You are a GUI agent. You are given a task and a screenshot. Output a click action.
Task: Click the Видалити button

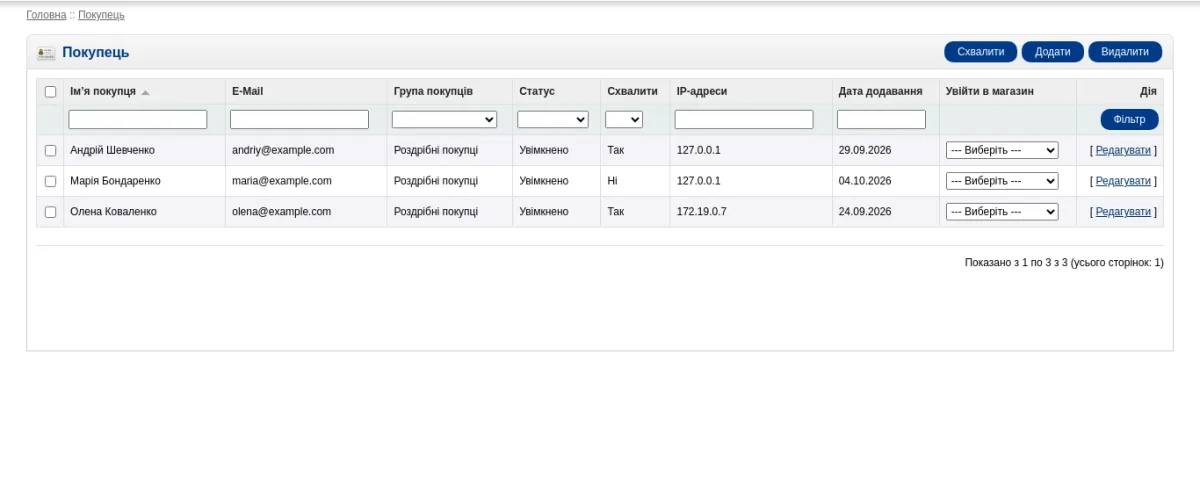point(1125,52)
